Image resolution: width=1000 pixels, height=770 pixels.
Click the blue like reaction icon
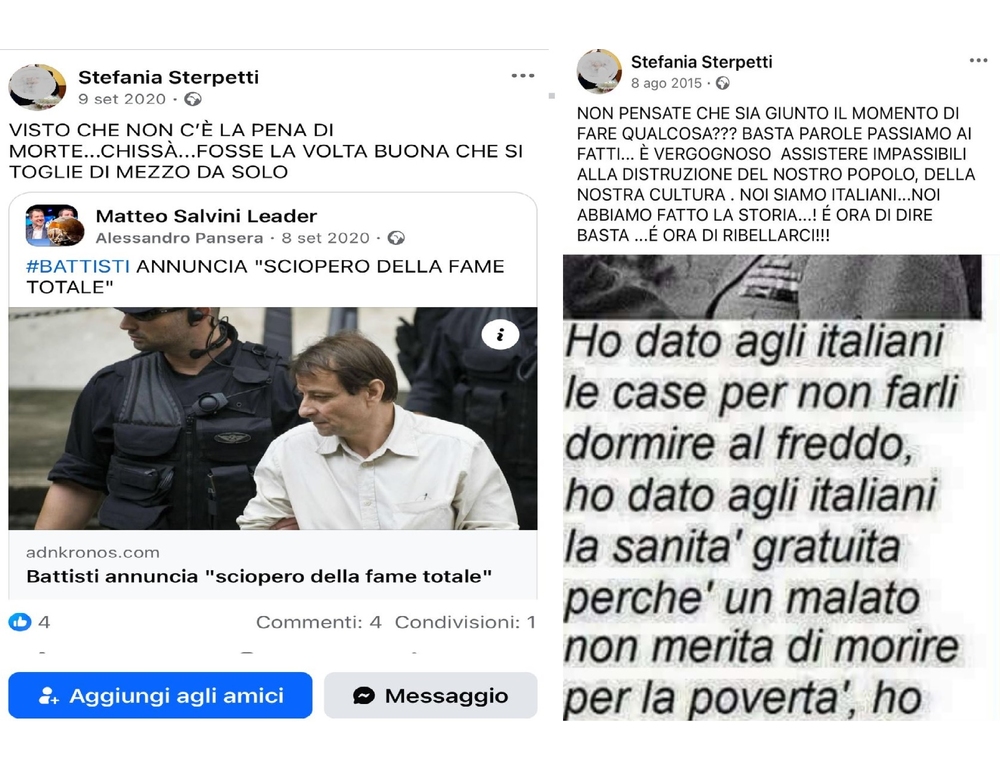[x=20, y=621]
